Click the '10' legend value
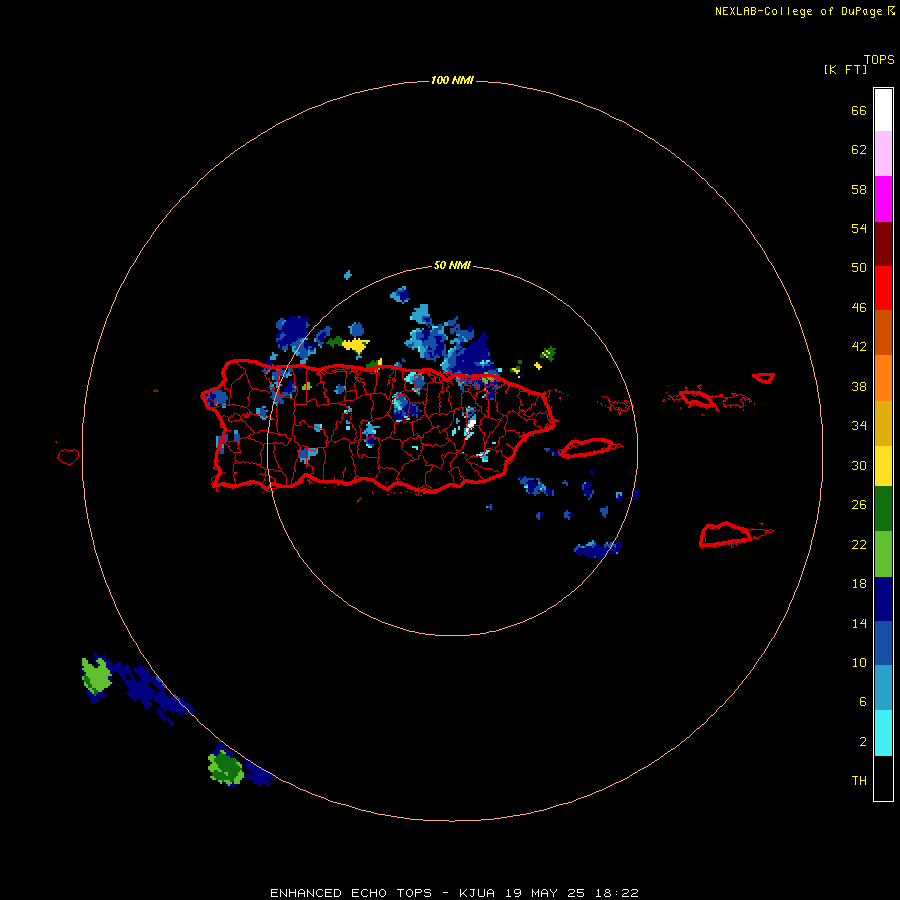 coord(859,662)
